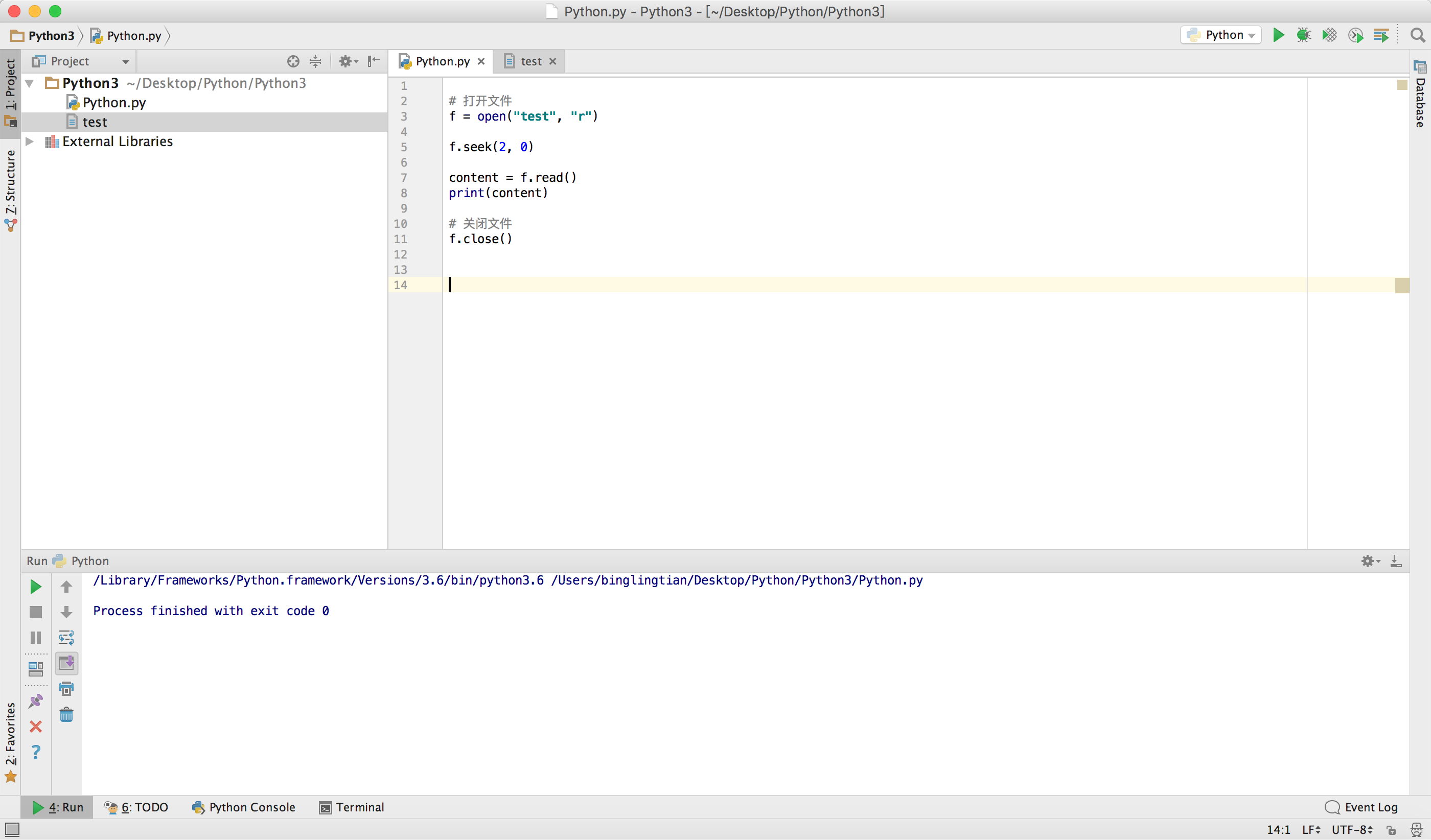The width and height of the screenshot is (1431, 840).
Task: Start debugging with the bug icon
Action: [x=1304, y=35]
